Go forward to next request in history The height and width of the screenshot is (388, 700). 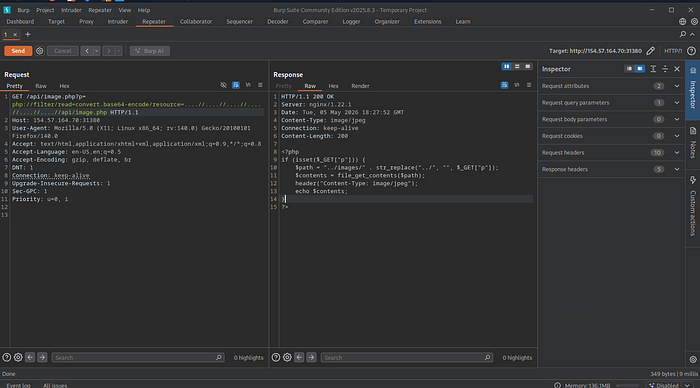coord(108,51)
